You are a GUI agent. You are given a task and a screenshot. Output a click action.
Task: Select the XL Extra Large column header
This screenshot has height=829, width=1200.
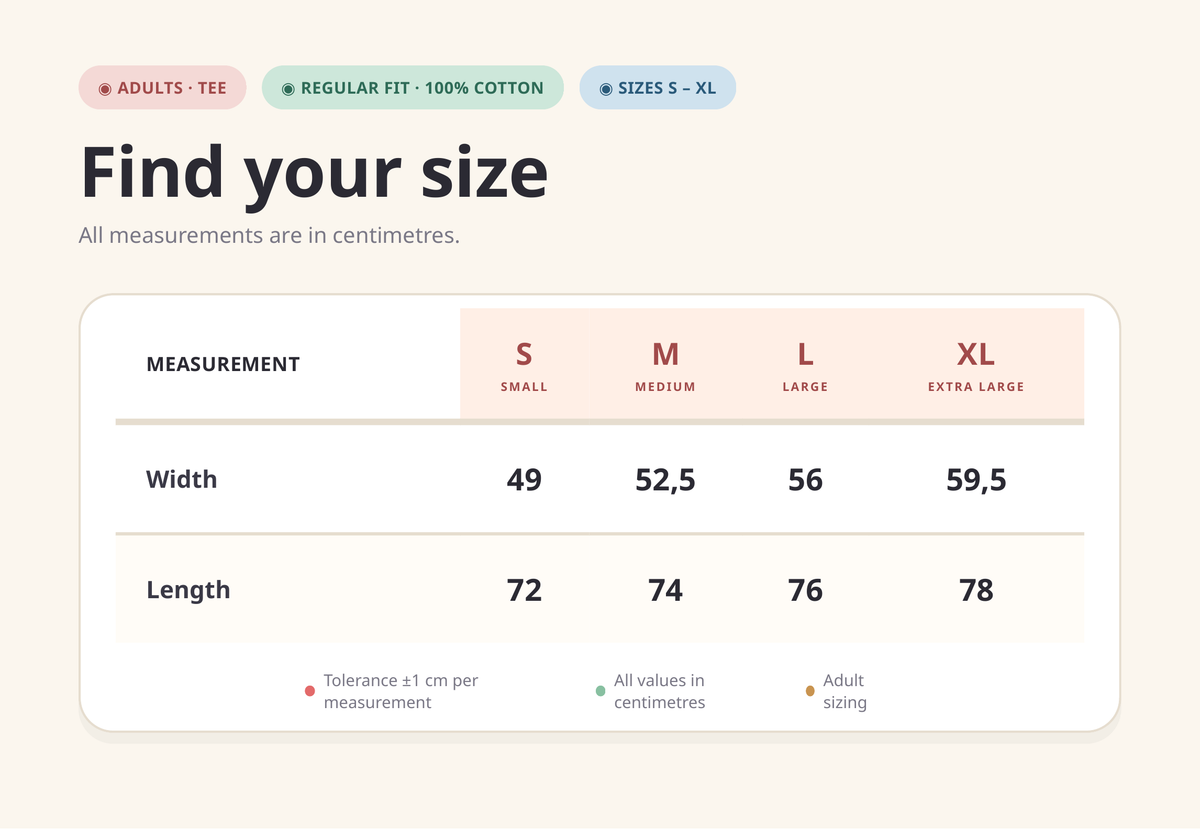point(976,365)
